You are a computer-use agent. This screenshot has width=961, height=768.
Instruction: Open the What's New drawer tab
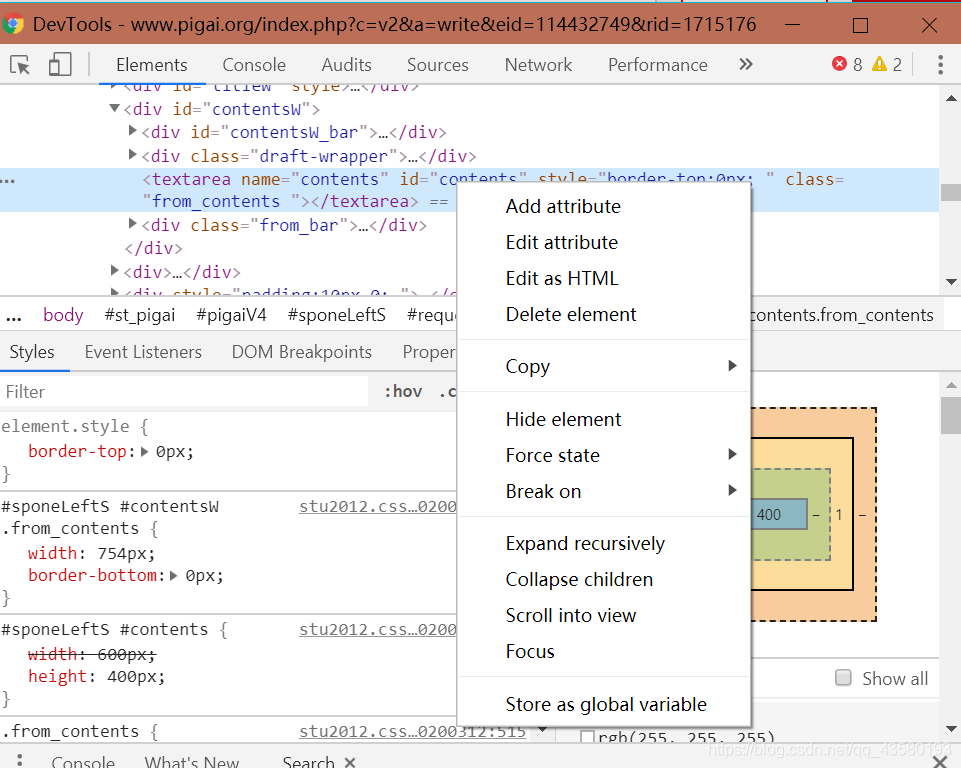pos(191,762)
